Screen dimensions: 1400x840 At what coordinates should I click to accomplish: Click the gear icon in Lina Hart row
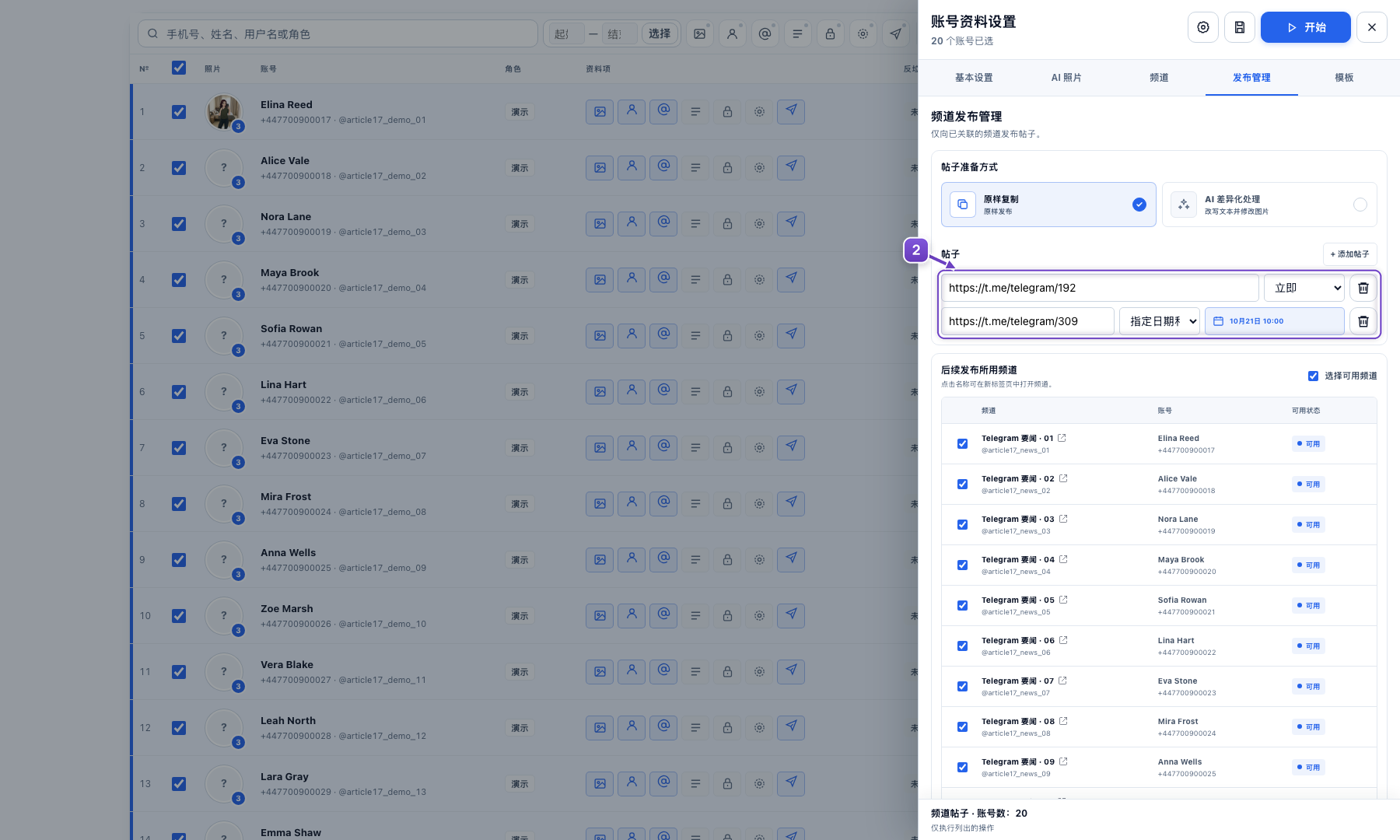coord(759,392)
